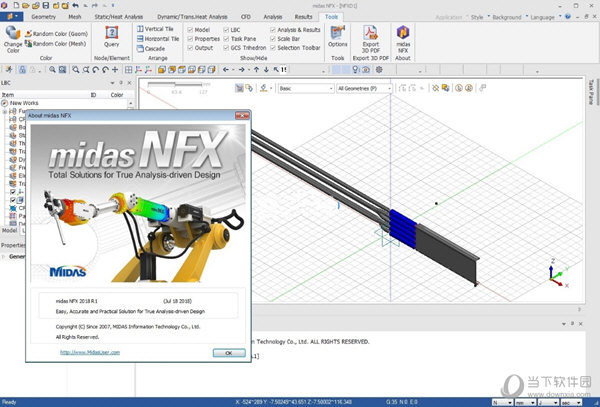600x407 pixels.
Task: Open the Basic dropdown in viewport toolbar
Action: pos(304,88)
